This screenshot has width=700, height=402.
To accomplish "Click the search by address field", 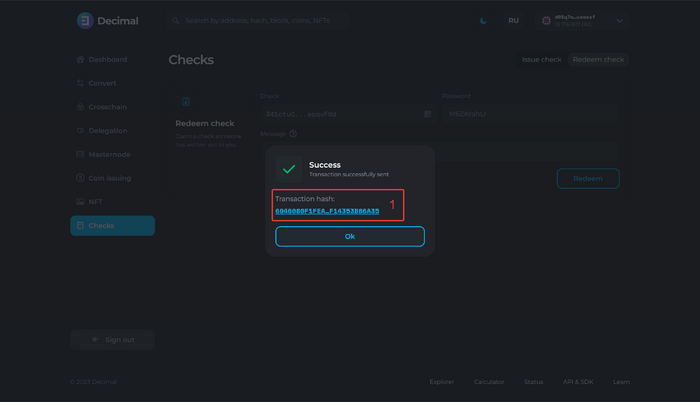I will [258, 21].
